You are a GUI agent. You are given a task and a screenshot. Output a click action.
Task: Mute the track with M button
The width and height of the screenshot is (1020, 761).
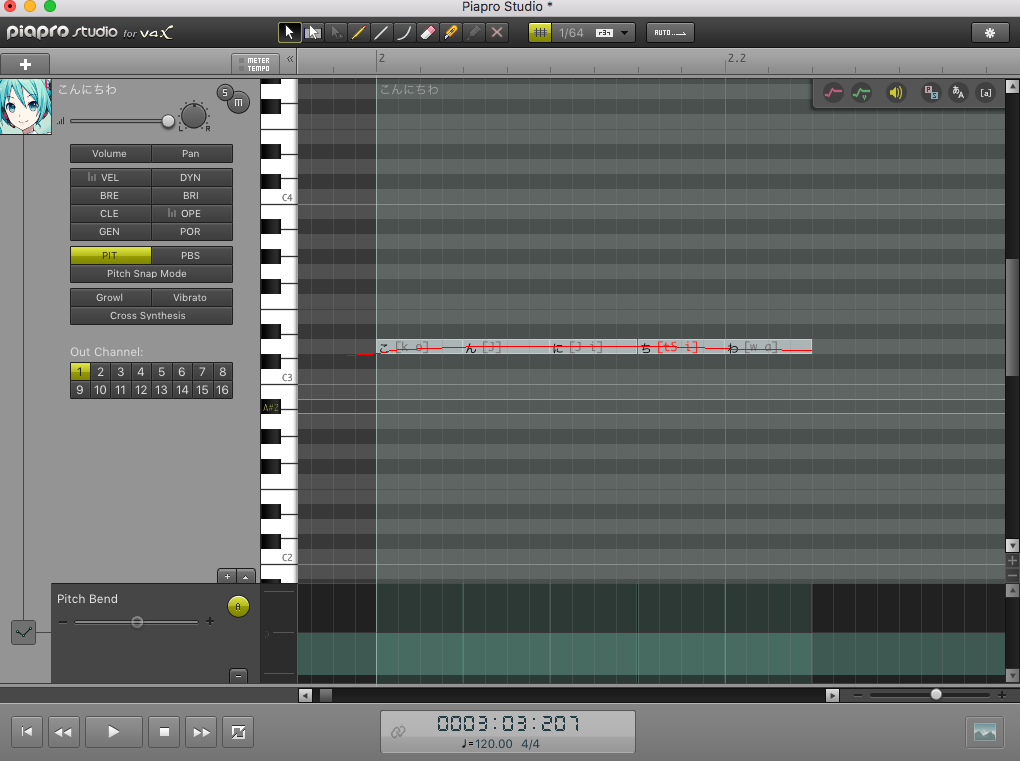pos(239,103)
